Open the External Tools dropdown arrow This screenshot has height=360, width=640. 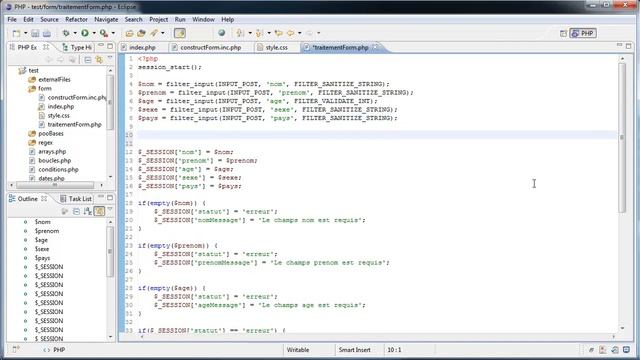[113, 33]
